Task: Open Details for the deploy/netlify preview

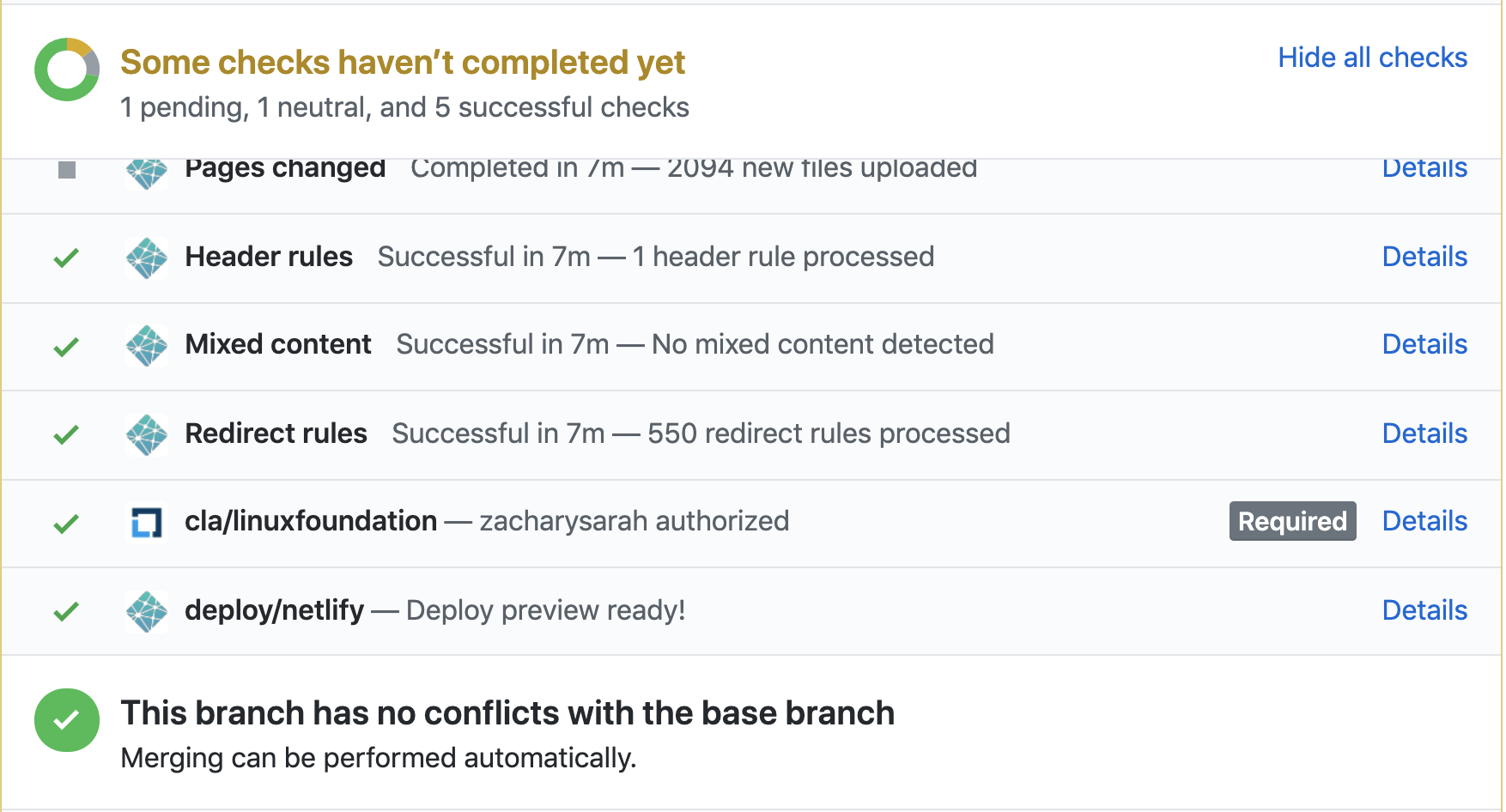Action: pos(1424,609)
